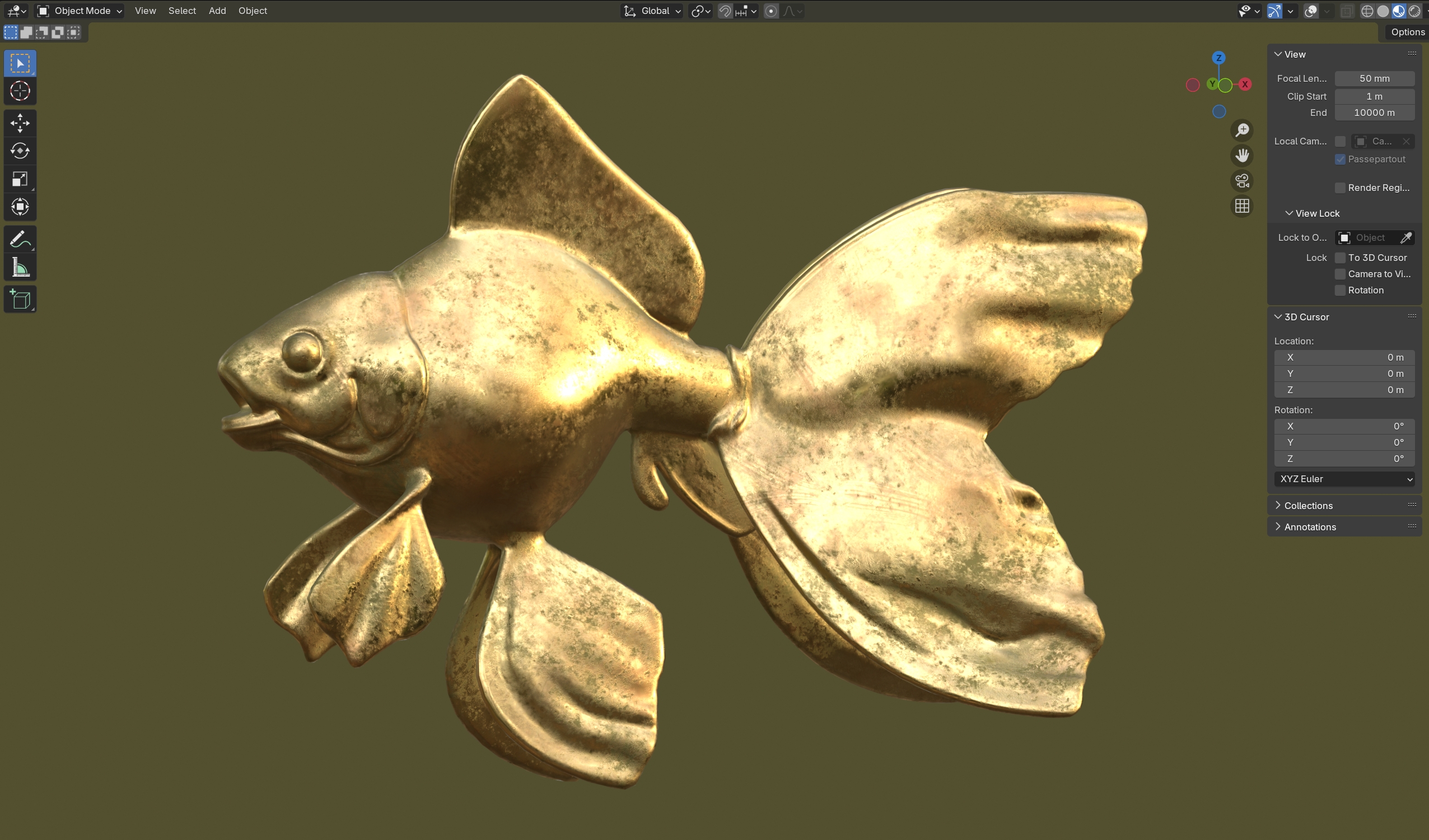Open the Options popover

point(1407,32)
